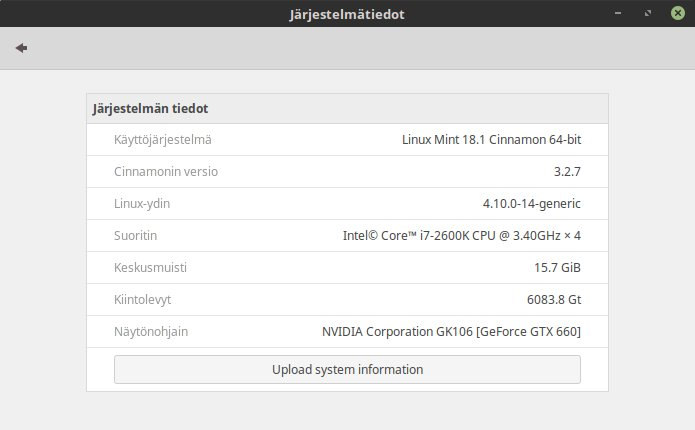This screenshot has height=430, width=695.
Task: Click the 15.7 GiB memory value
Action: coord(557,268)
